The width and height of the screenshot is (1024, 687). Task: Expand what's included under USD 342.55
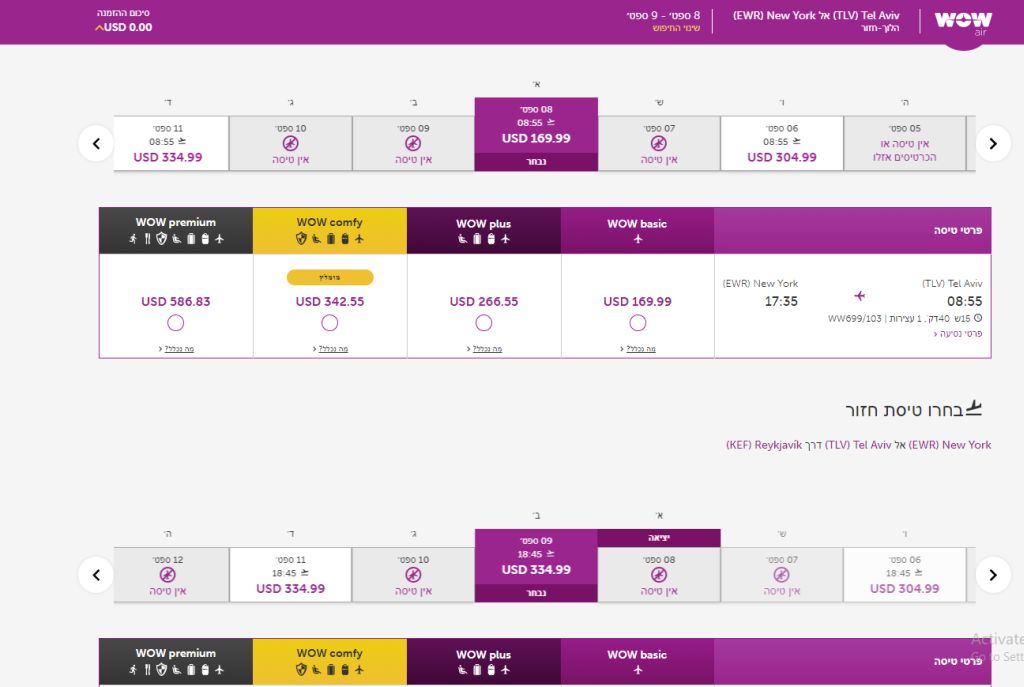330,349
